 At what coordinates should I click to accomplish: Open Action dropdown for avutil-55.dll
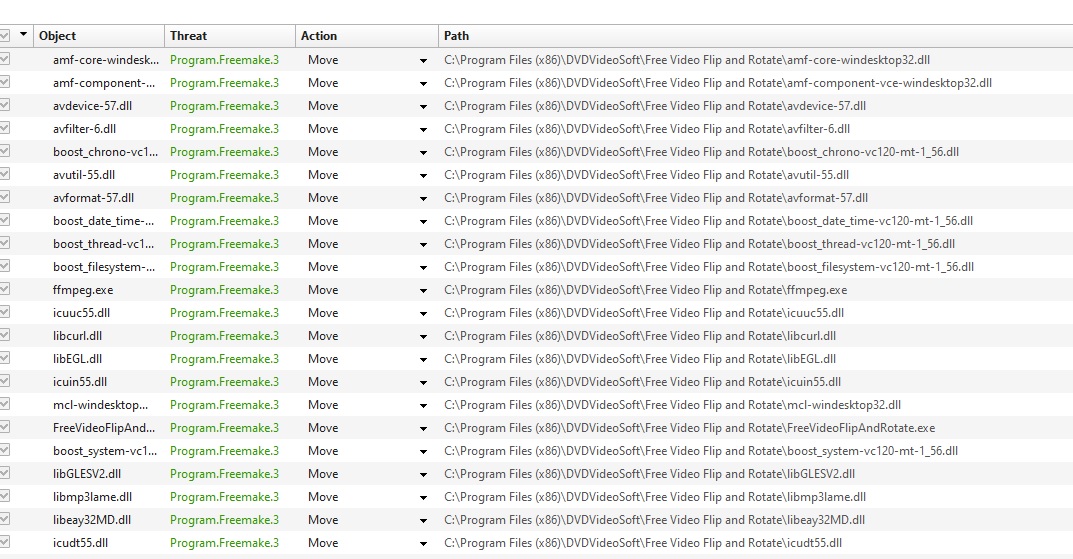pyautogui.click(x=424, y=175)
